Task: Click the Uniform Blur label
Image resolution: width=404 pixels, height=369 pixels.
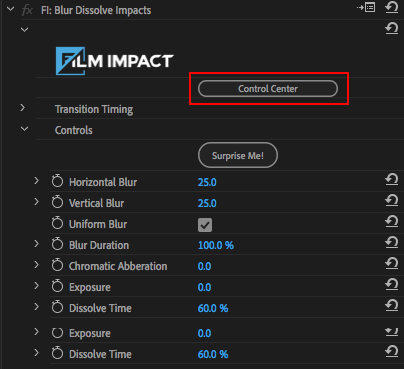Action: (x=98, y=224)
